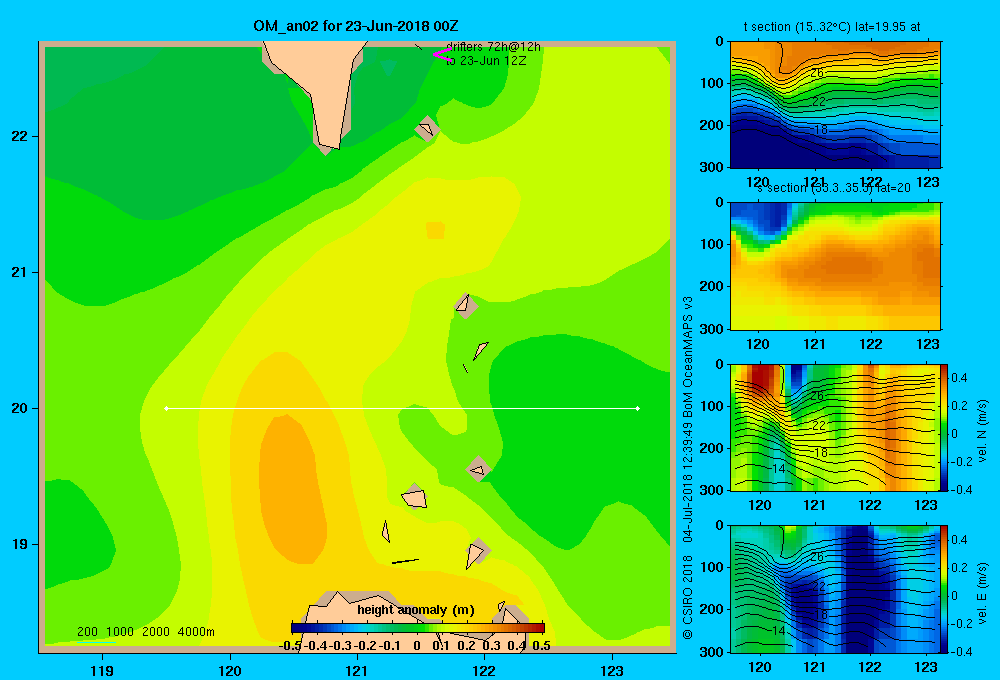Click latitude label 22 on main map axis
Screen dimensions: 1000x680
(19, 137)
